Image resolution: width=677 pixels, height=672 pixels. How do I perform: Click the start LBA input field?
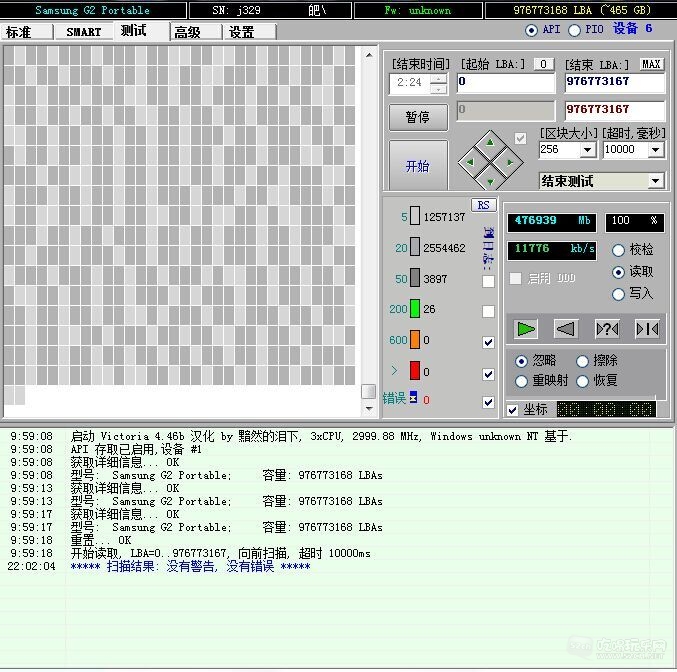point(506,82)
